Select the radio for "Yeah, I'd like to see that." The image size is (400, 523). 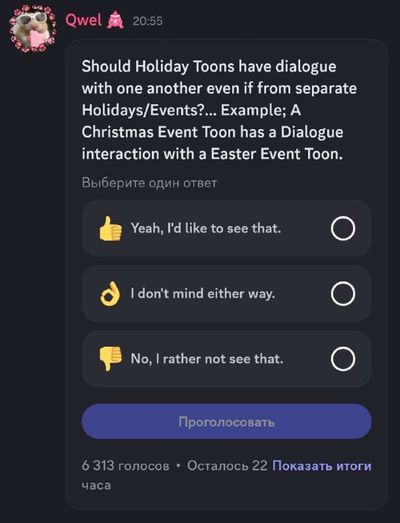click(x=343, y=228)
